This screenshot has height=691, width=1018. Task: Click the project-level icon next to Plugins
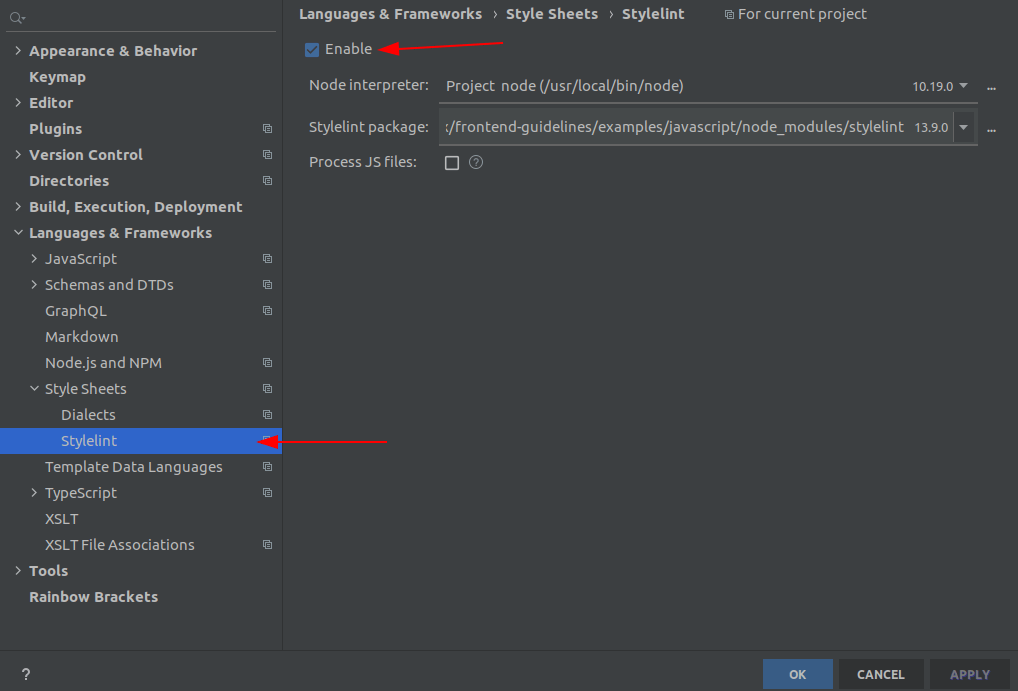[267, 129]
